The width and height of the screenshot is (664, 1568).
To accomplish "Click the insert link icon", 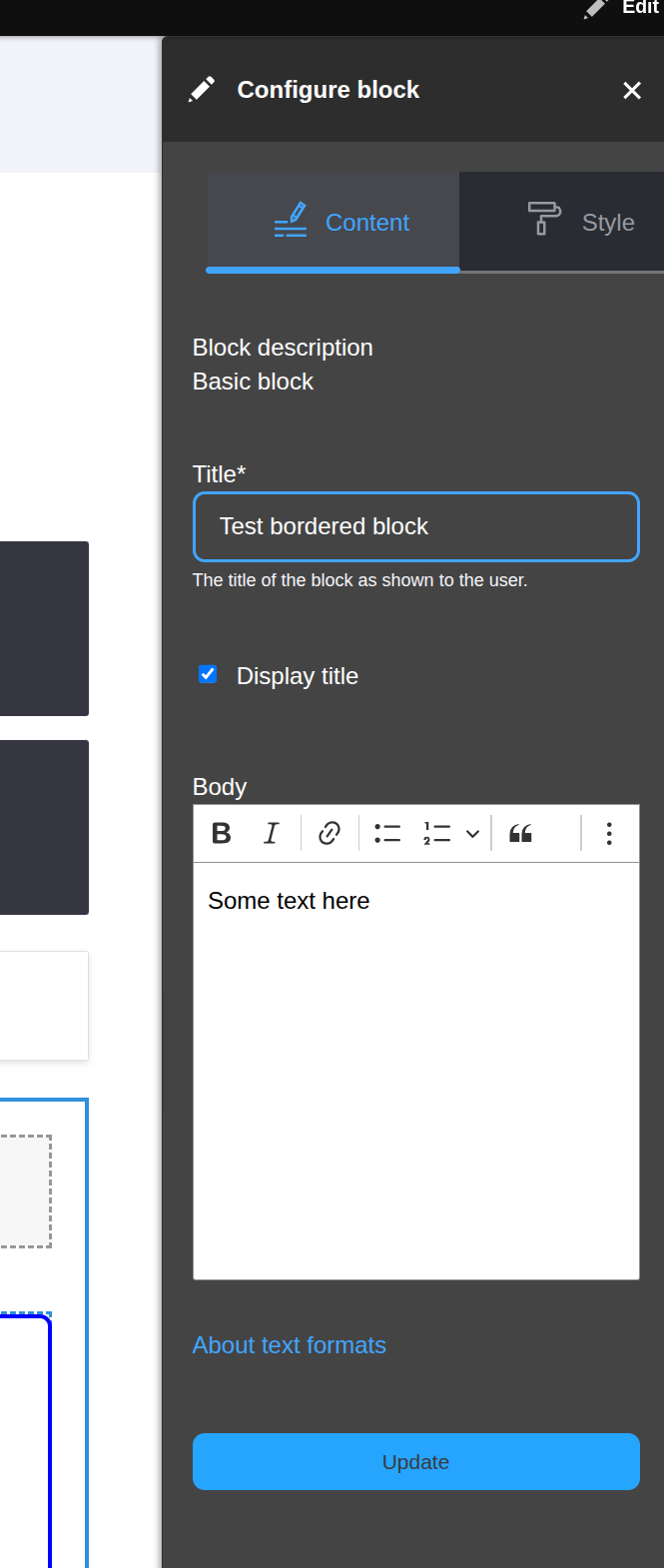I will tap(330, 833).
